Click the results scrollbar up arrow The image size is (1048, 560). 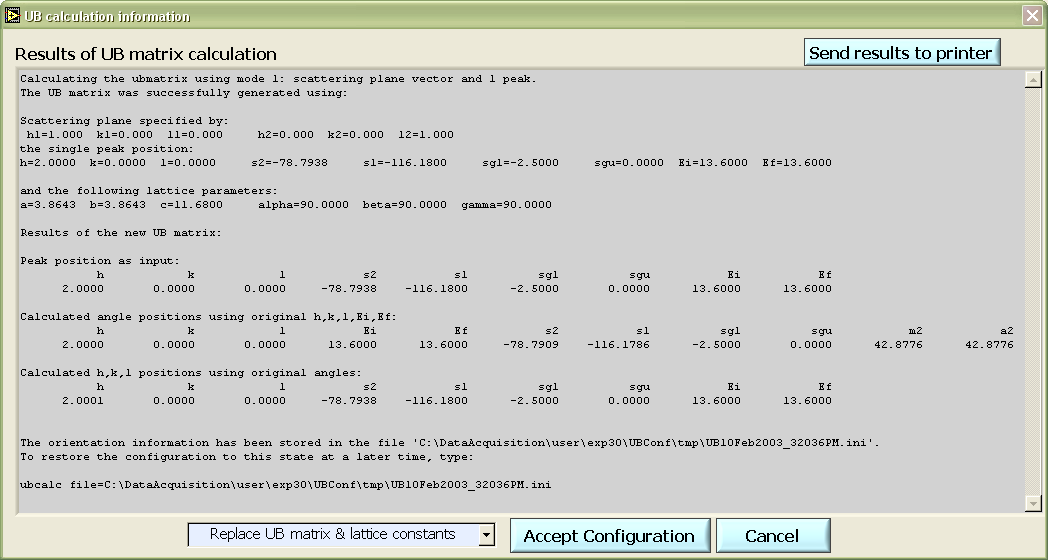tap(1033, 79)
